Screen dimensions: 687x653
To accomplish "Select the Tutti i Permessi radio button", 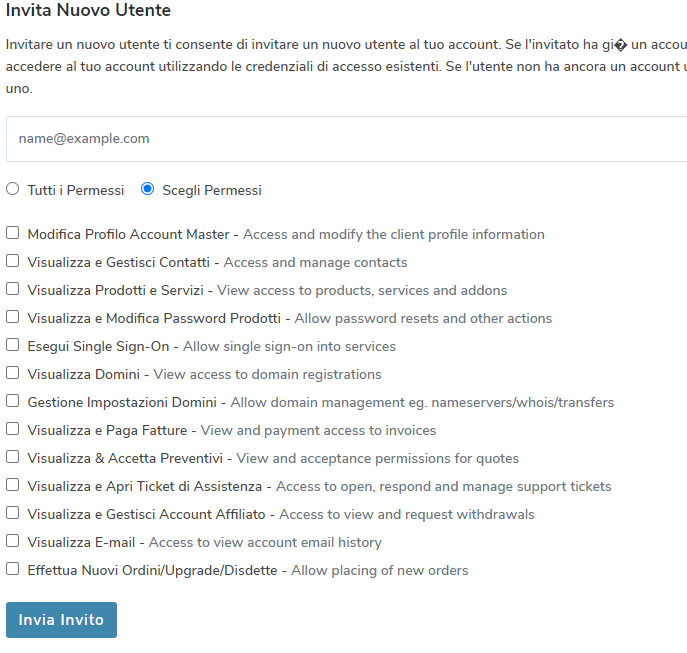I will point(13,189).
